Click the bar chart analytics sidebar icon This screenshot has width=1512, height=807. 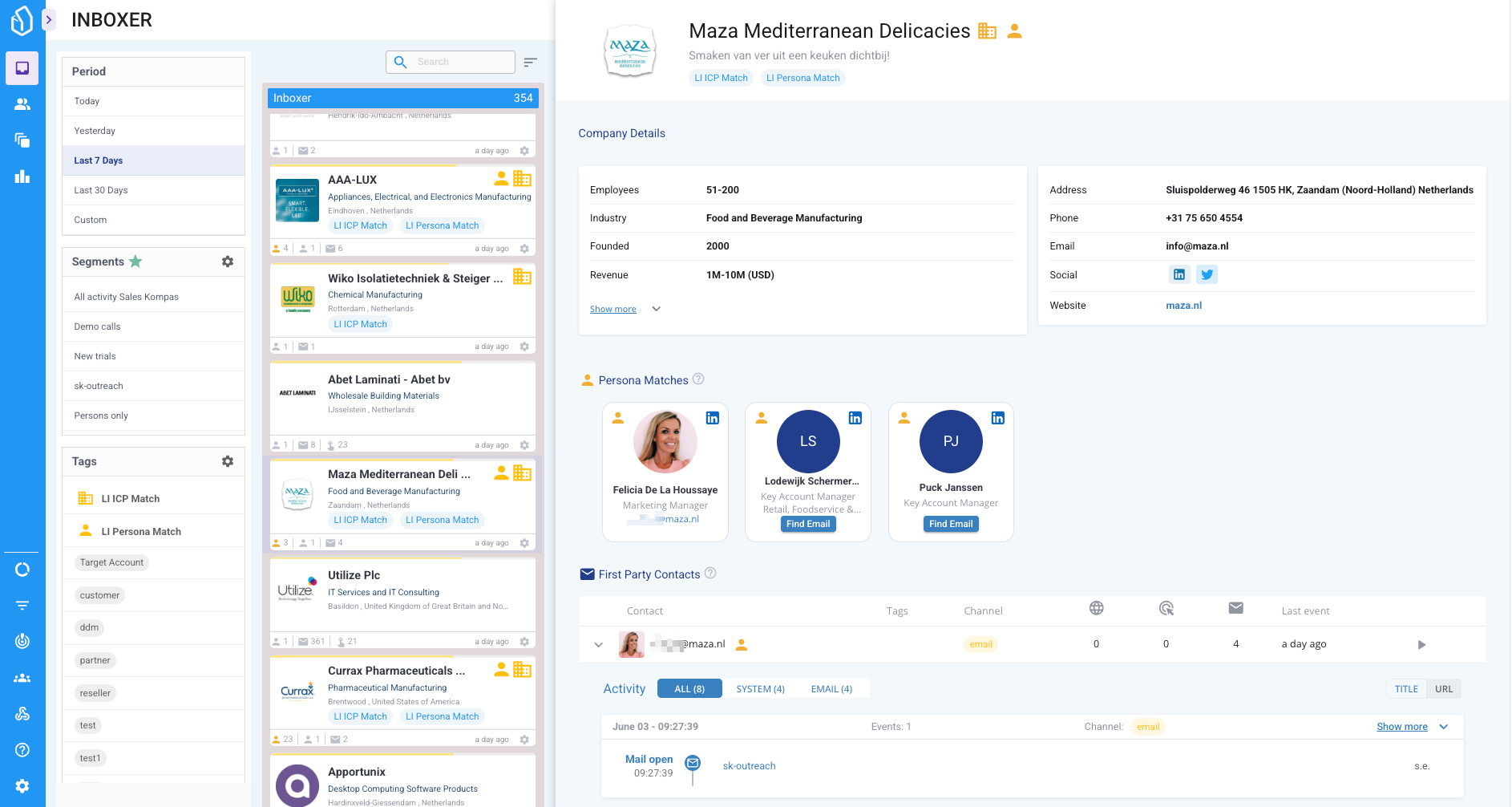pyautogui.click(x=22, y=176)
